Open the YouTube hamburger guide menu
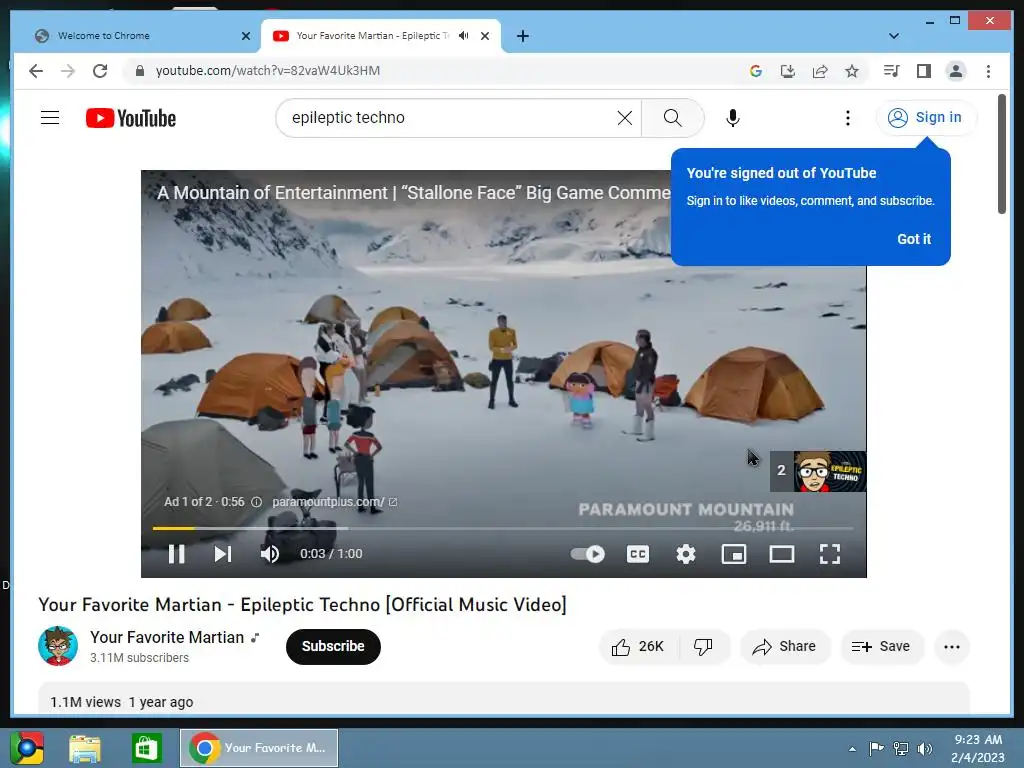The width and height of the screenshot is (1024, 768). pyautogui.click(x=50, y=118)
